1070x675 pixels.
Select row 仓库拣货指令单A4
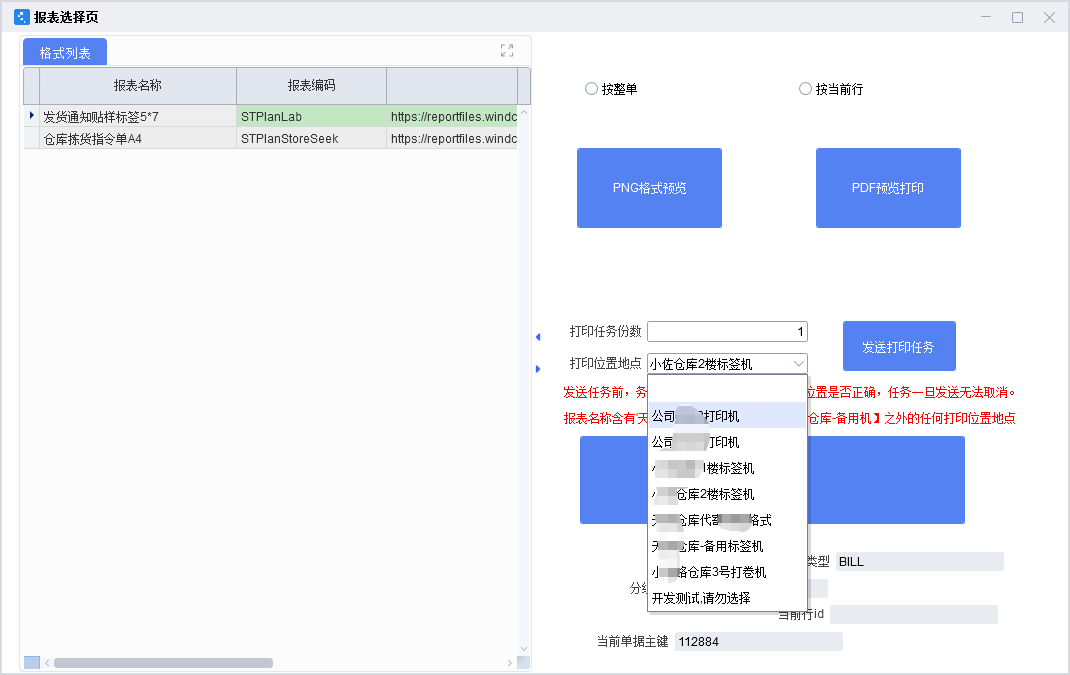pyautogui.click(x=138, y=138)
